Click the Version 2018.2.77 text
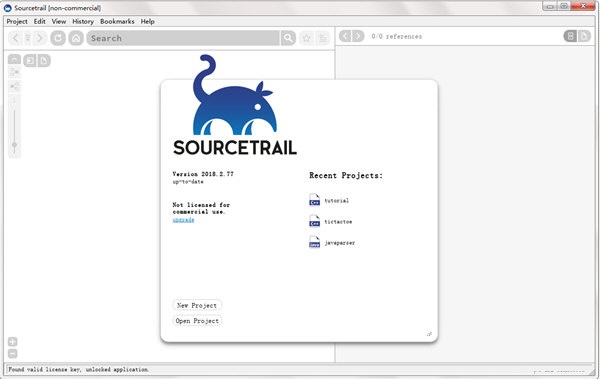This screenshot has height=379, width=600. tap(203, 174)
